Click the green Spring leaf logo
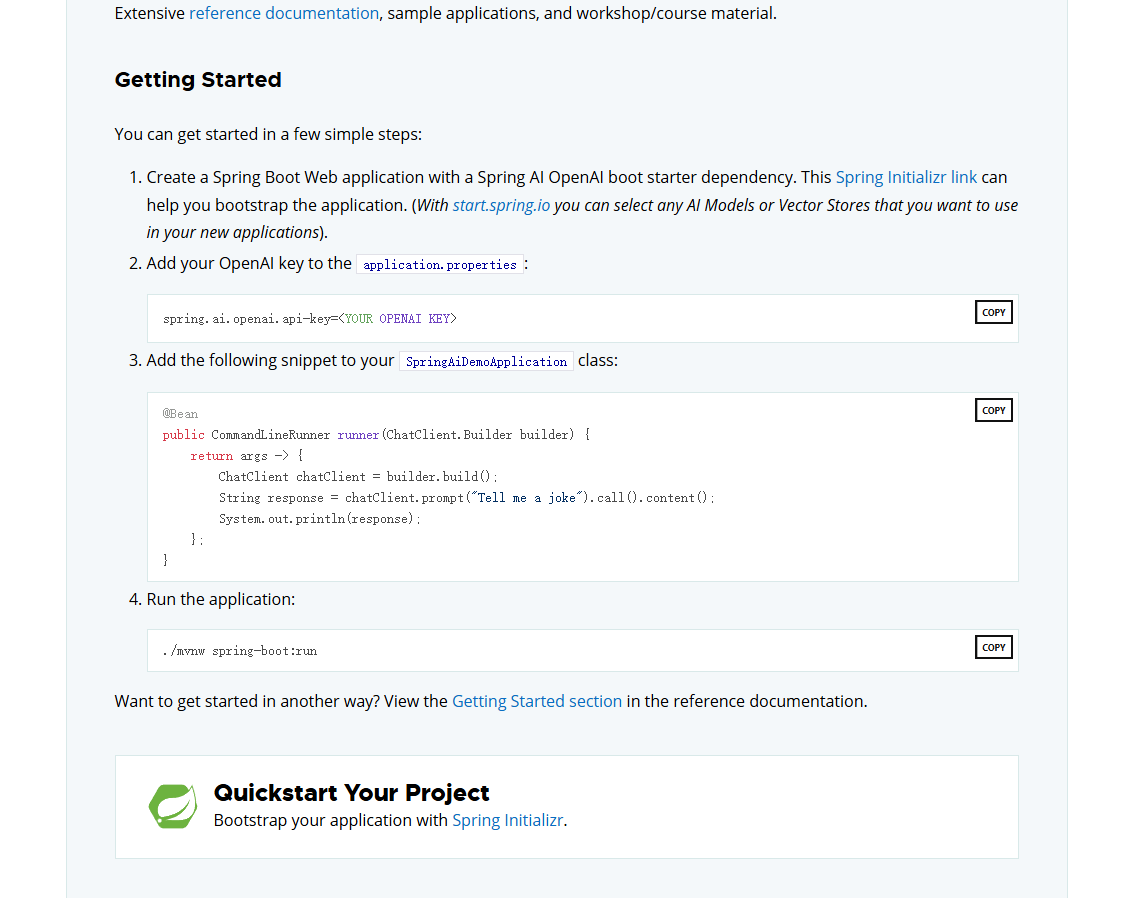 coord(173,806)
